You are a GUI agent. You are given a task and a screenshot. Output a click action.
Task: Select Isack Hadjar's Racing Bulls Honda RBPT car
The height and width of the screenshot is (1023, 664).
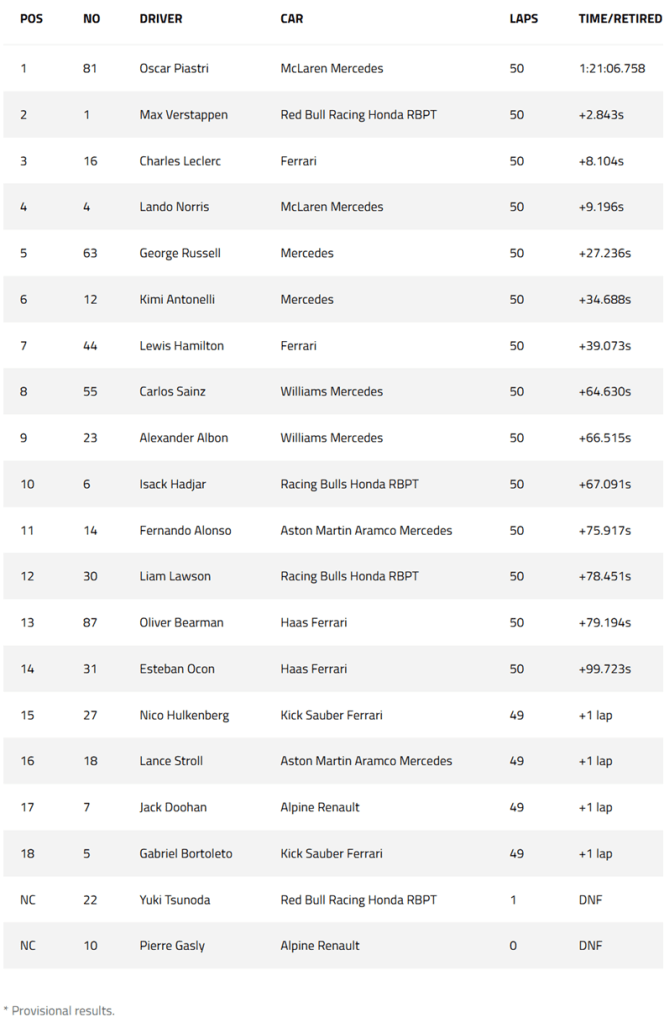[349, 484]
